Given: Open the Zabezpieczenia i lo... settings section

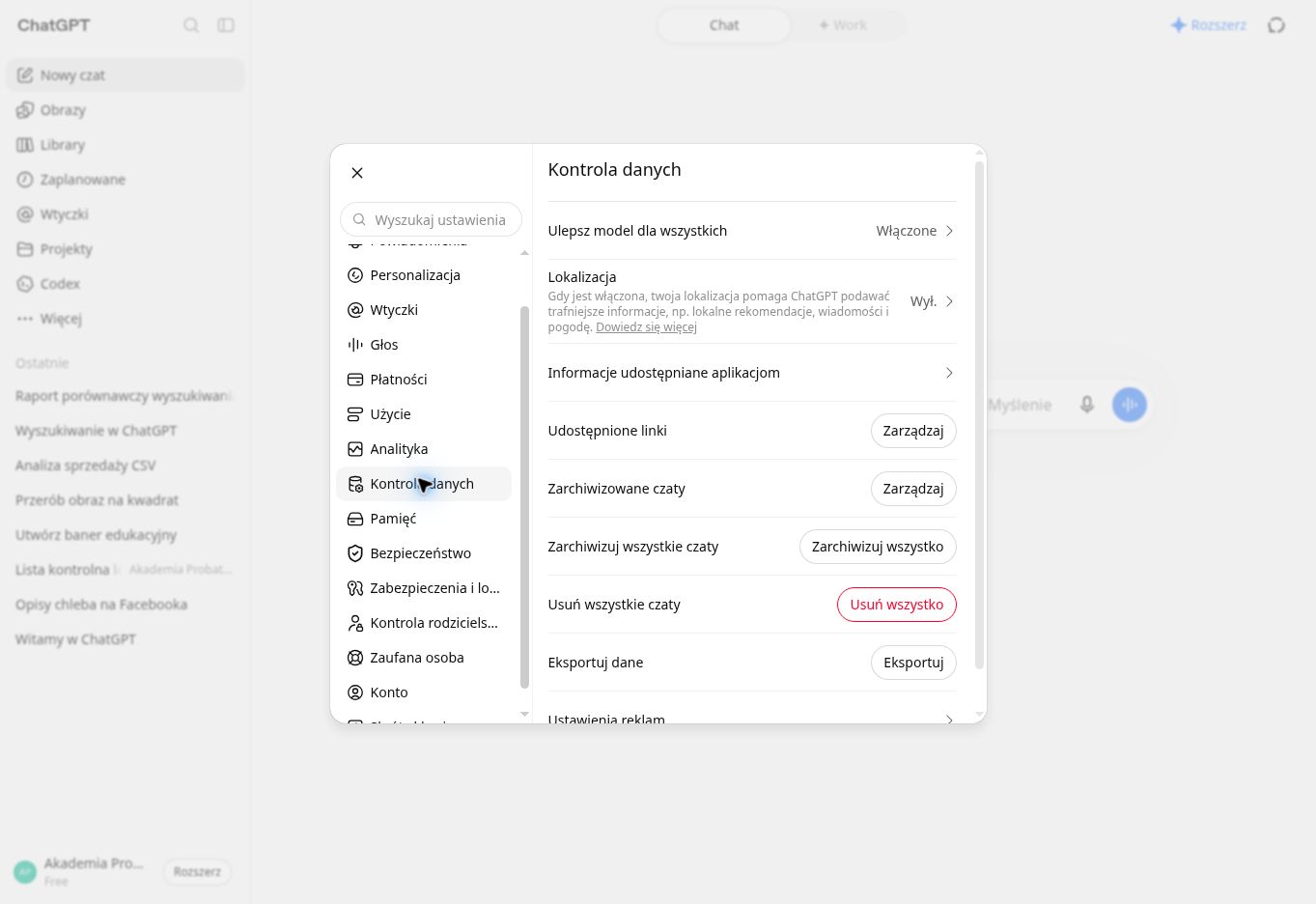Looking at the screenshot, I should [x=423, y=588].
